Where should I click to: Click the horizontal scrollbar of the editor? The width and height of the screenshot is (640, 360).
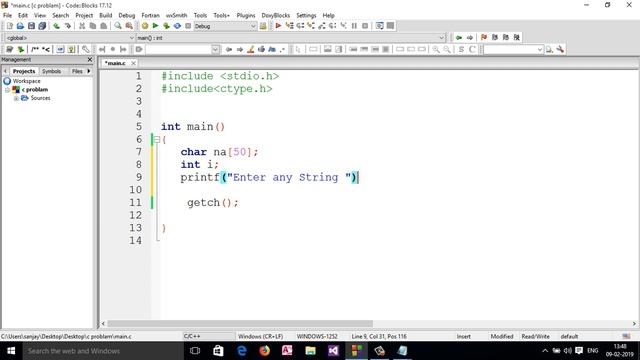point(240,324)
